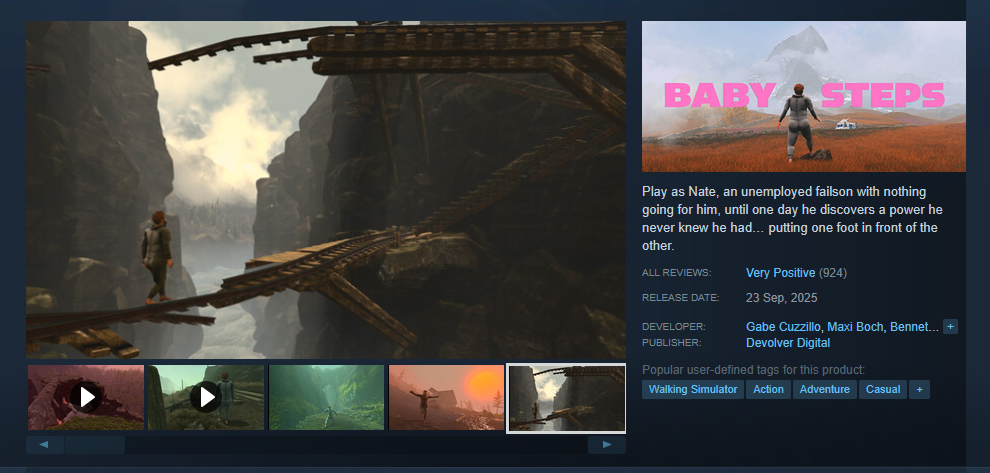Viewport: 990px width, 473px height.
Task: Open developer Maxi Boch's page
Action: tap(856, 326)
